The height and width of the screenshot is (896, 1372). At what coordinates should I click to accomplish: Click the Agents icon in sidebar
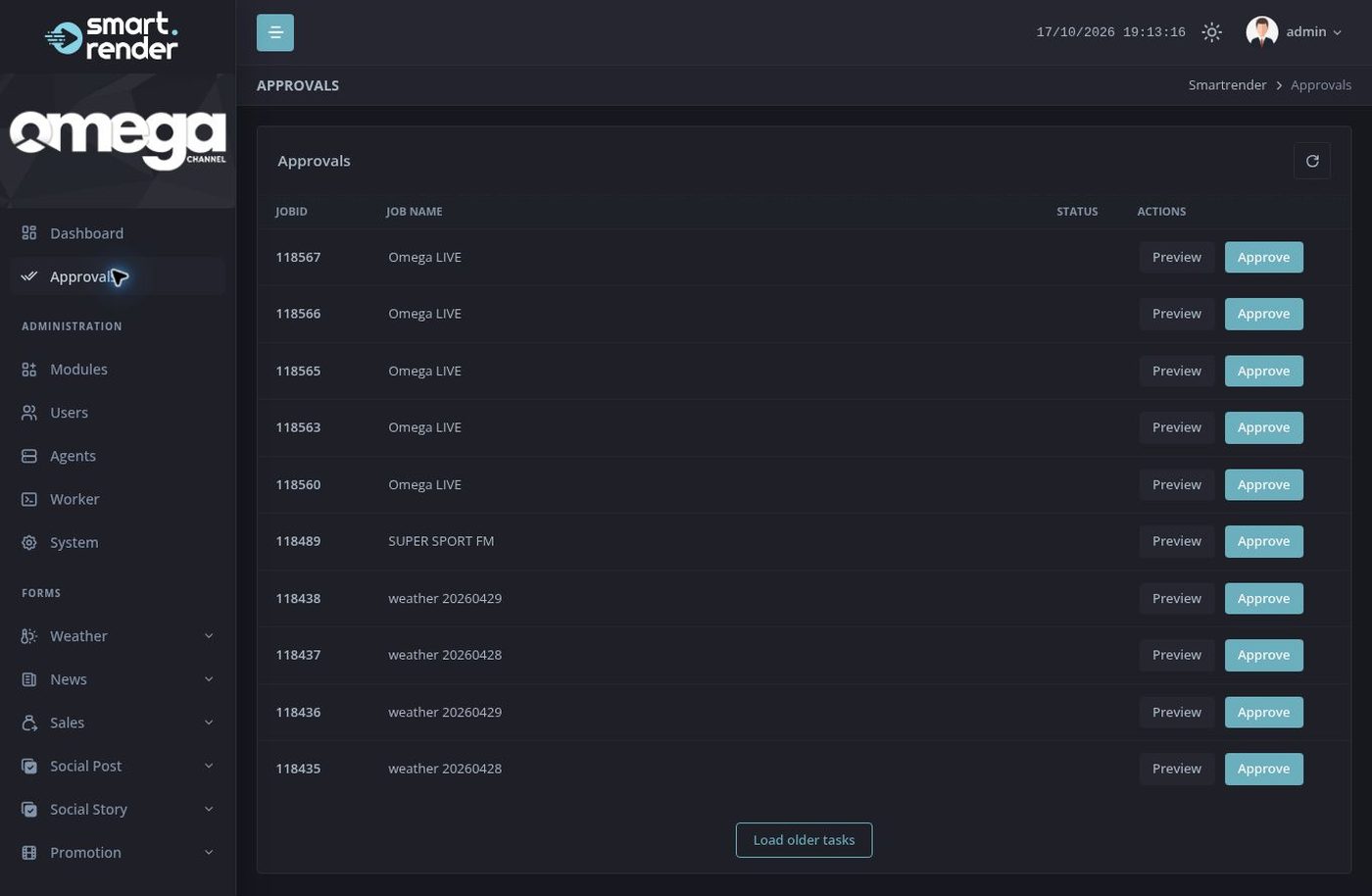coord(29,456)
